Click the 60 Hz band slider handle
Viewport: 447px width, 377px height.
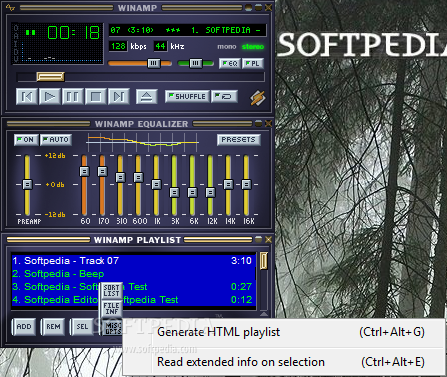click(x=84, y=171)
